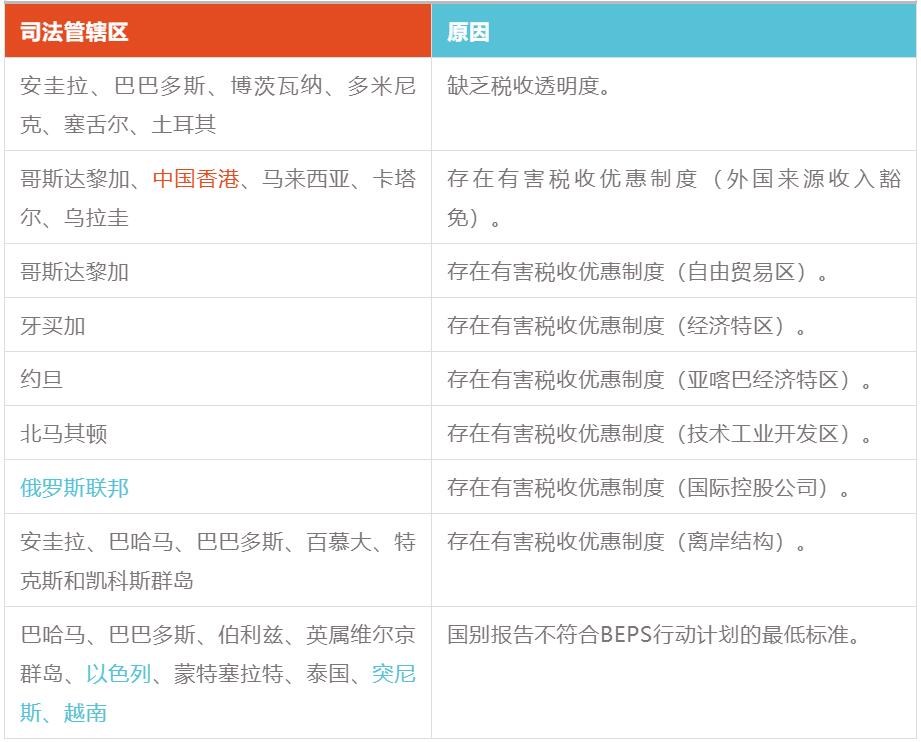Click the 约旦 jurisdiction cell
This screenshot has height=742, width=921.
42,380
